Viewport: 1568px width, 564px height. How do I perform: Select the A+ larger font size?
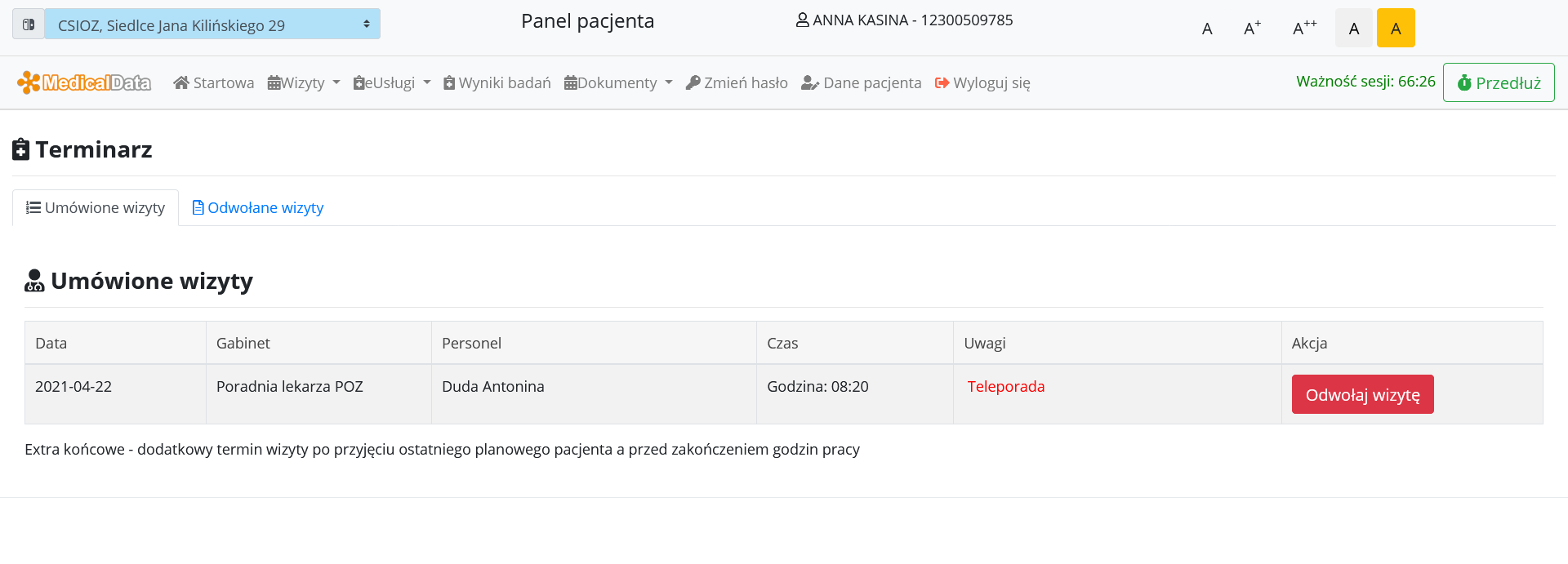click(1252, 29)
